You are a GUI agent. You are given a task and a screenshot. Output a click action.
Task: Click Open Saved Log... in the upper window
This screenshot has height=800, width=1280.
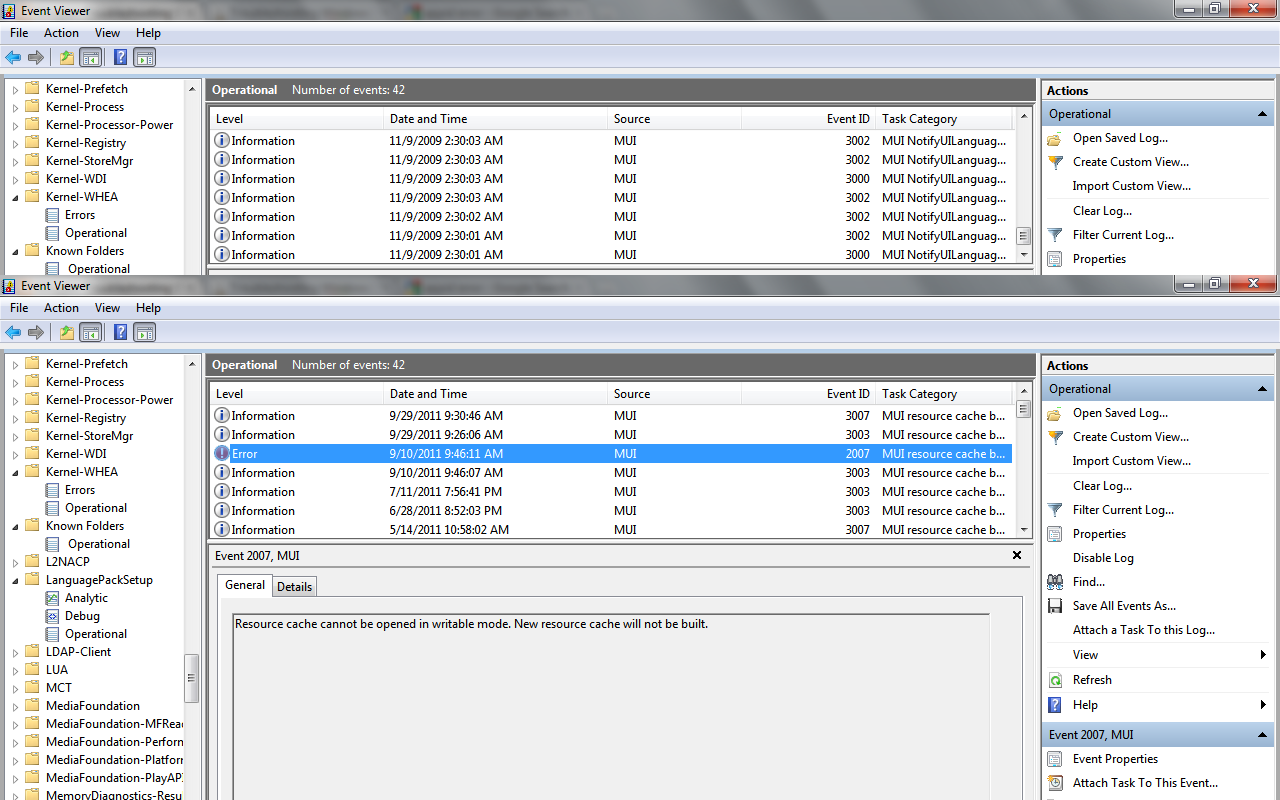coord(1120,138)
